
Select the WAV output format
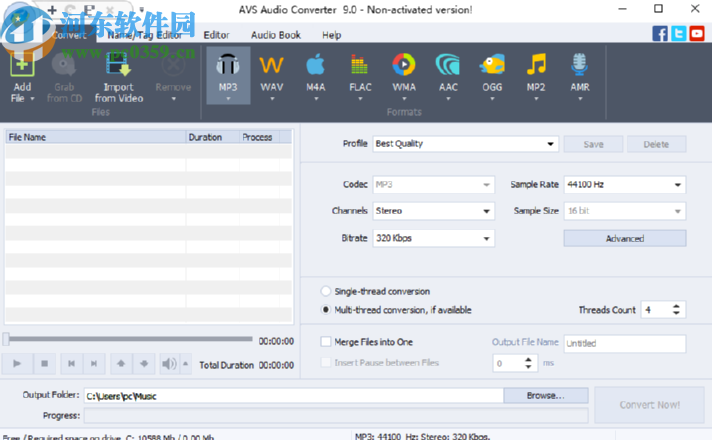point(272,65)
